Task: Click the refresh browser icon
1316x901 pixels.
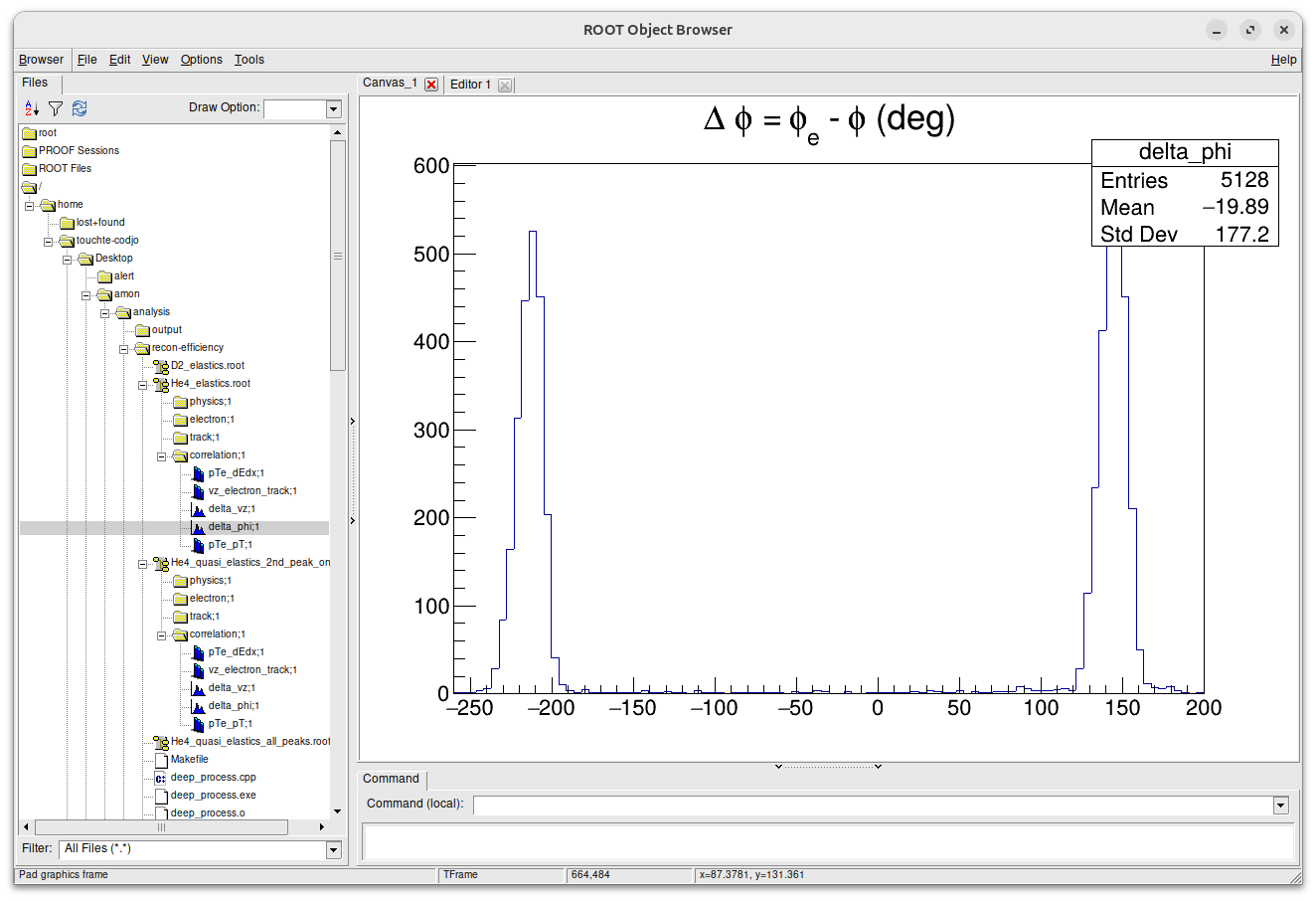Action: click(80, 108)
